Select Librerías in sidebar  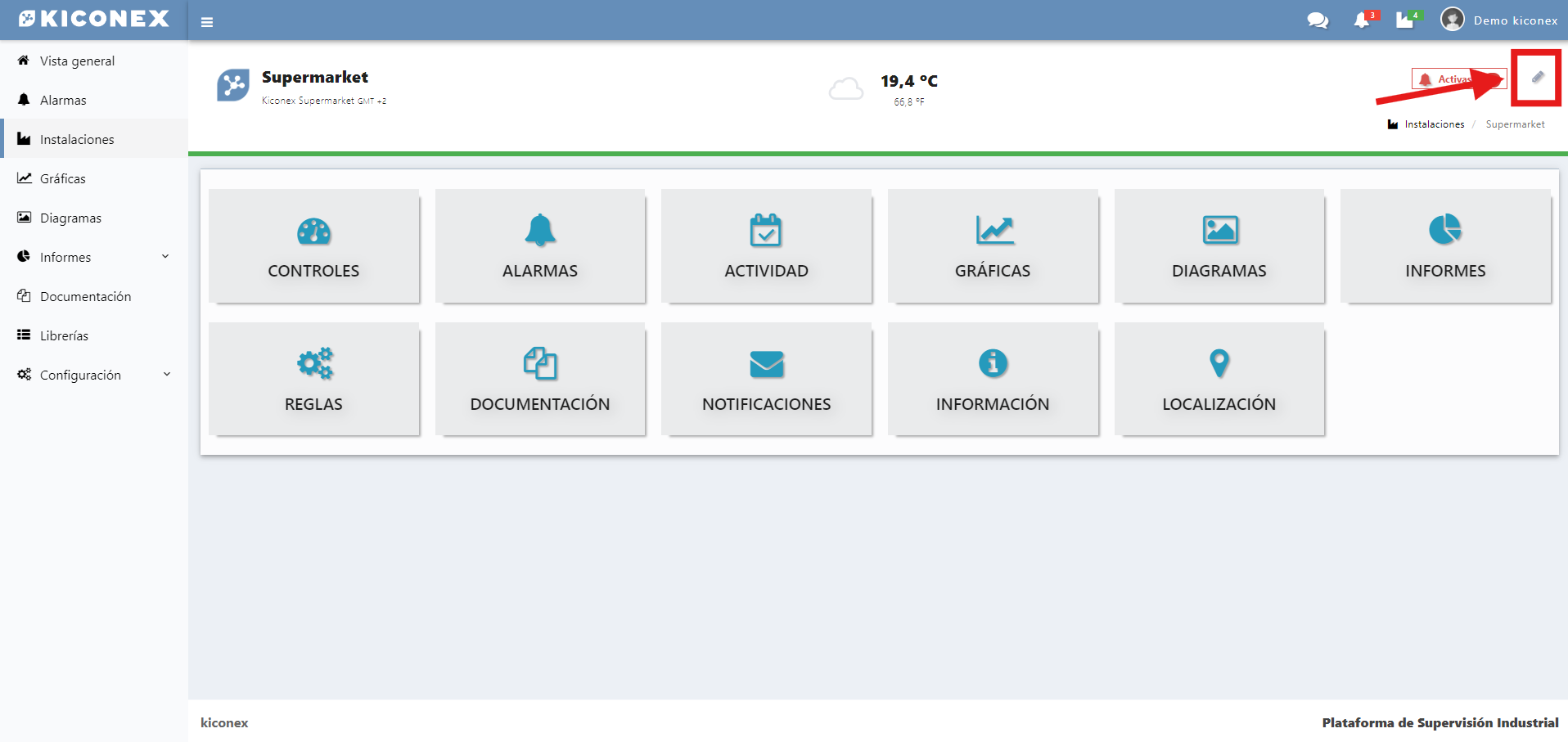(64, 335)
